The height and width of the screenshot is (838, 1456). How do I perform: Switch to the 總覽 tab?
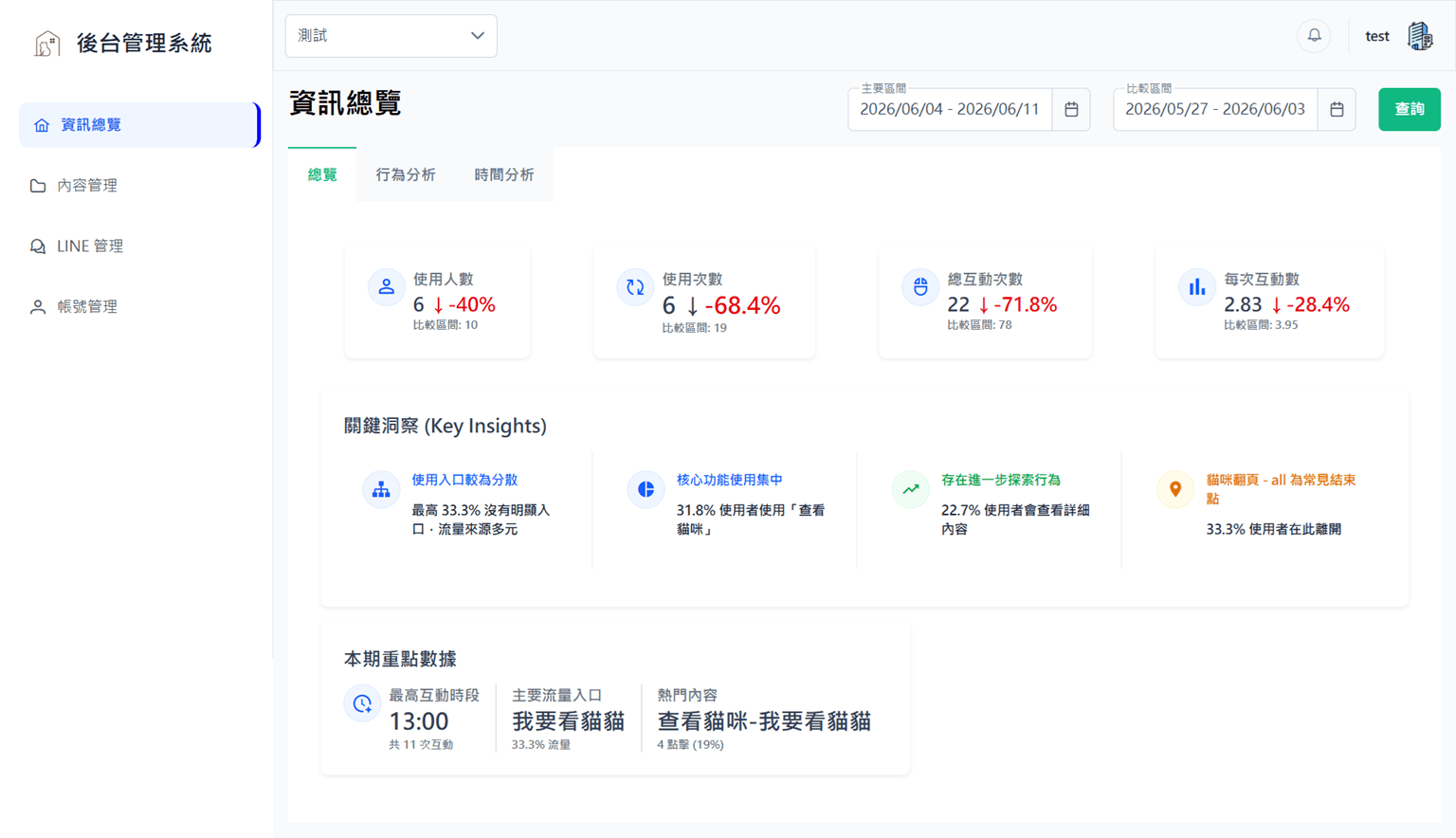[322, 174]
